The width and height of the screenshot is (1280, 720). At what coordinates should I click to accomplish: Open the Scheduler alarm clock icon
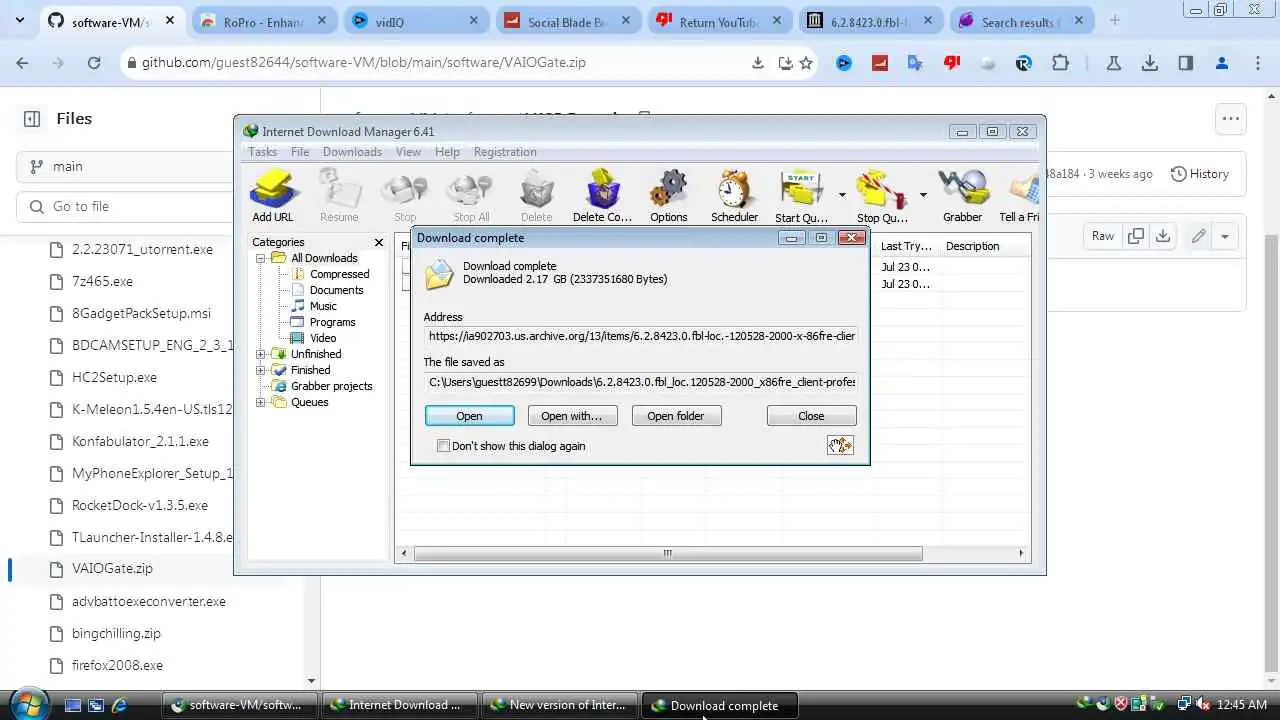click(x=734, y=196)
